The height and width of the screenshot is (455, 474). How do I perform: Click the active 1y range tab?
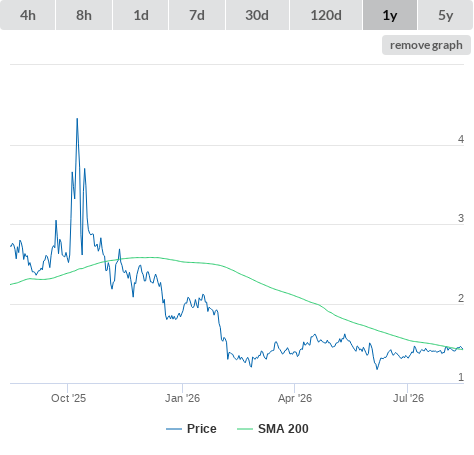tap(390, 15)
